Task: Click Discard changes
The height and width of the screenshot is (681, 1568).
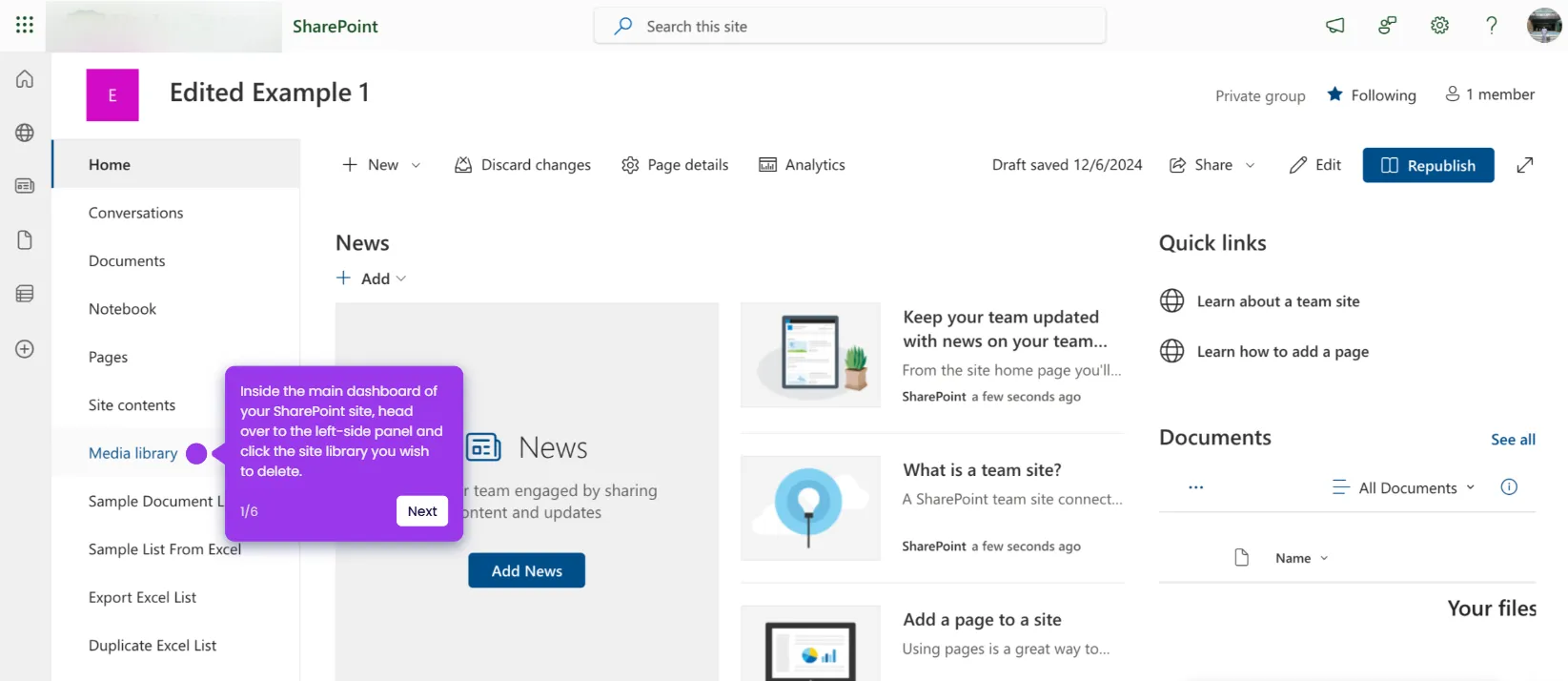Action: 522,165
